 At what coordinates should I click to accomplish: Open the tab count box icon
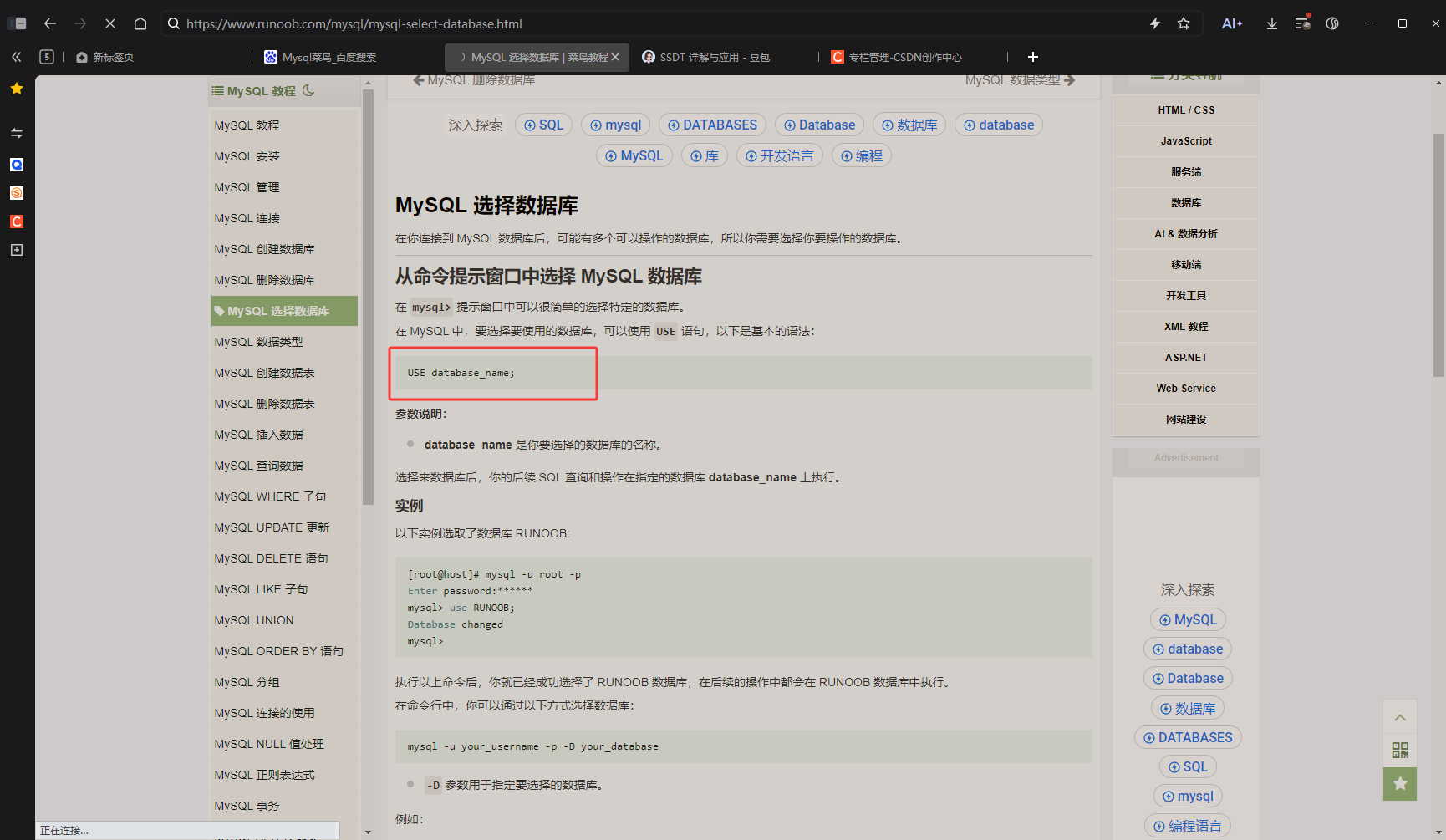(47, 57)
